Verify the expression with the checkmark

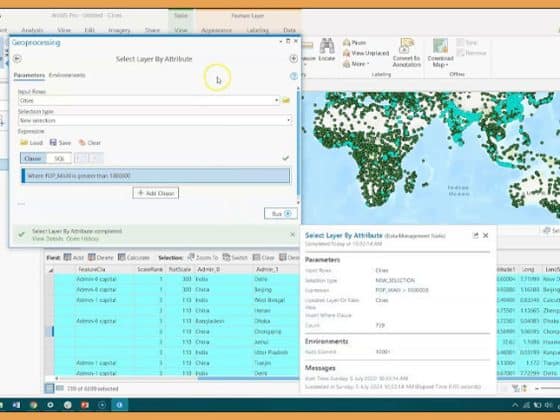pyautogui.click(x=285, y=158)
